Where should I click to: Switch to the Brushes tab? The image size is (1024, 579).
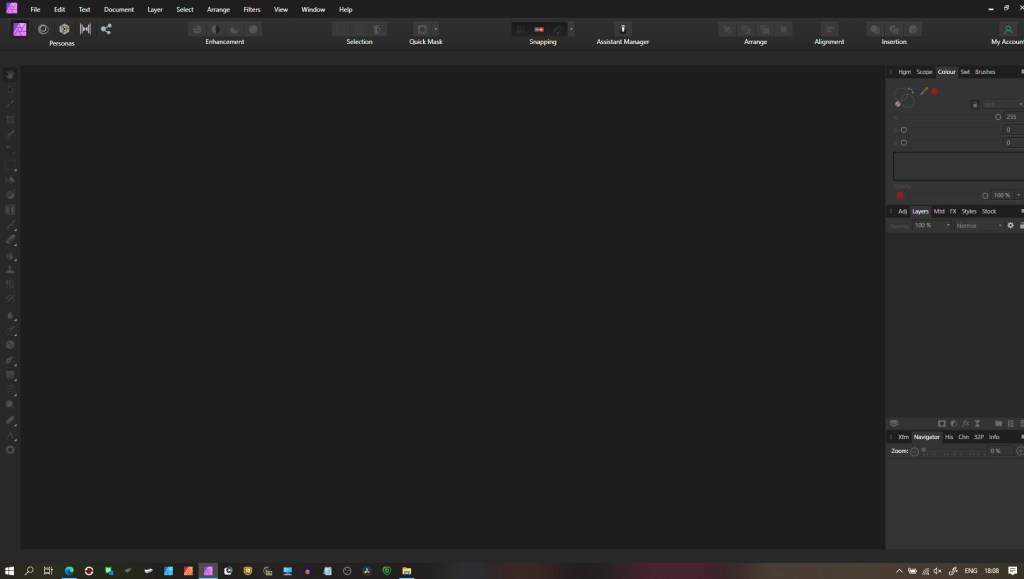(985, 72)
